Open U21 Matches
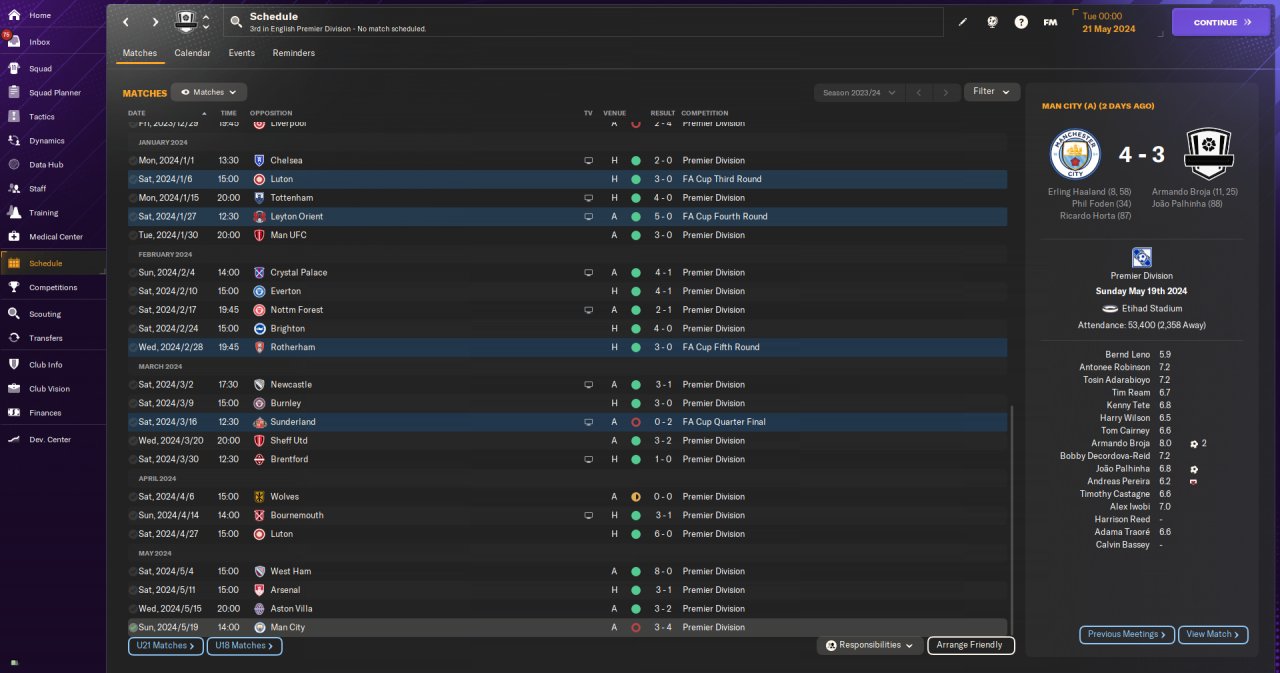 tap(165, 646)
